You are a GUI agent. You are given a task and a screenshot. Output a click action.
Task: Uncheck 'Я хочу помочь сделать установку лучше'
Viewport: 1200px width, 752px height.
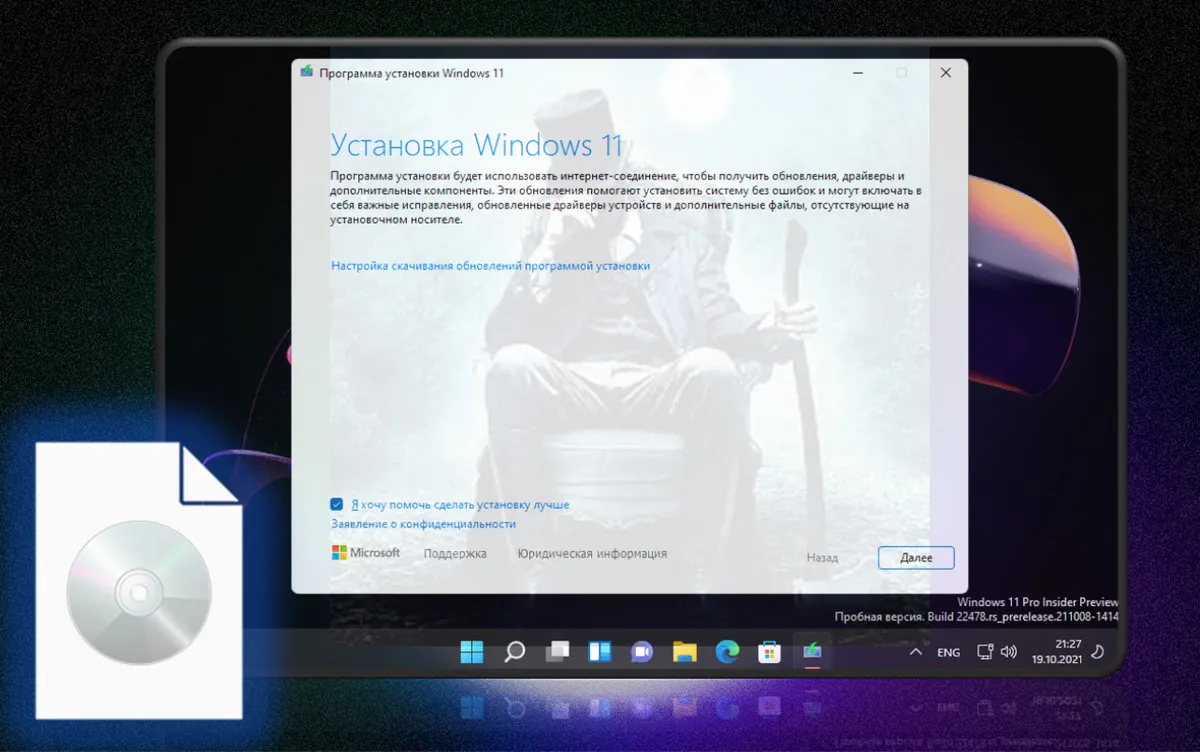pos(337,505)
